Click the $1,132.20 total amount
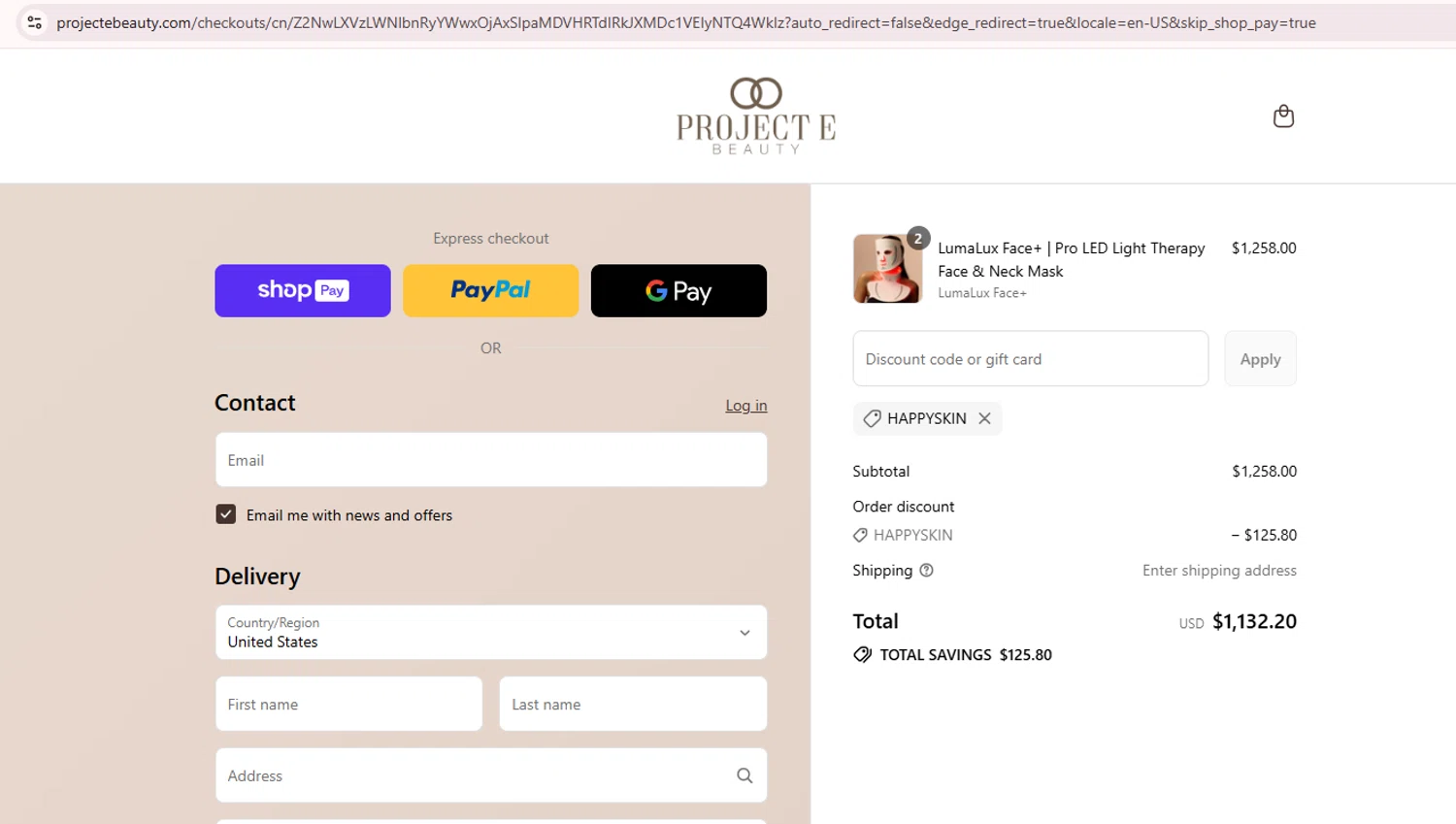Screen dimensions: 1456x824 pos(1254,621)
